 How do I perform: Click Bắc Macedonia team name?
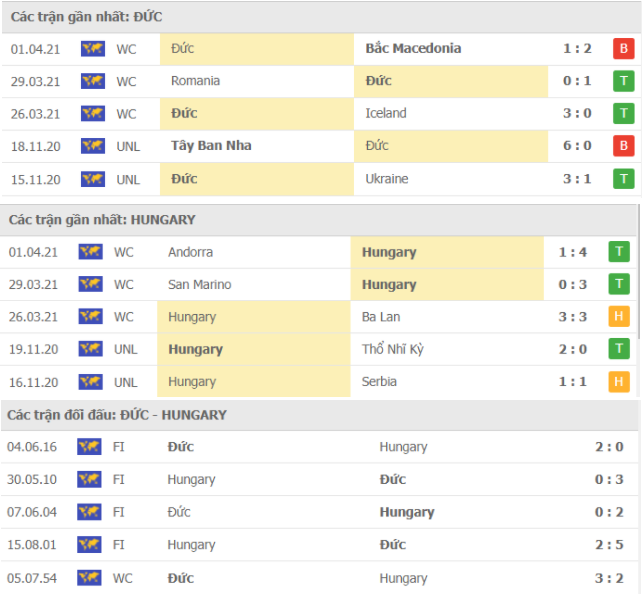tap(413, 48)
